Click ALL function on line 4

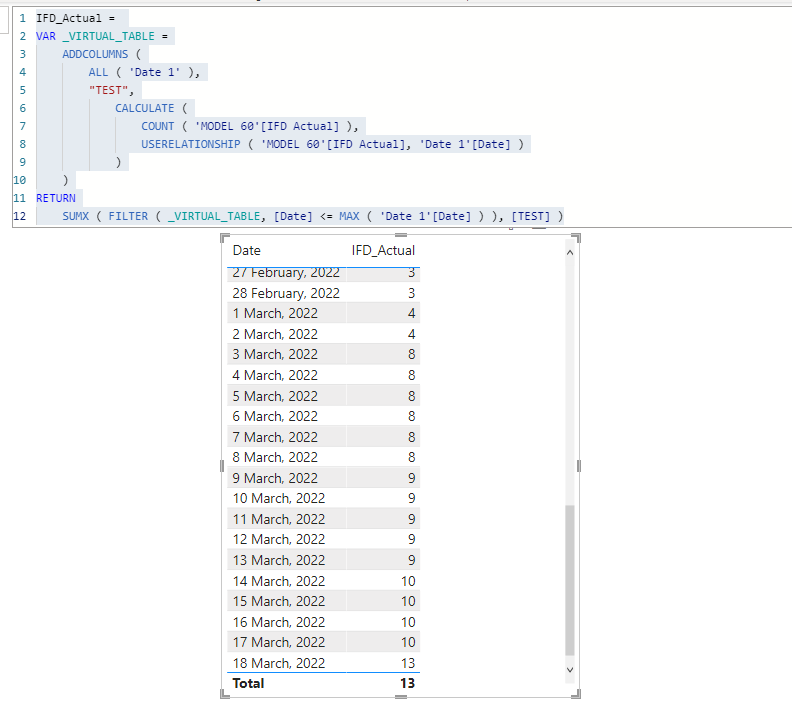click(98, 72)
